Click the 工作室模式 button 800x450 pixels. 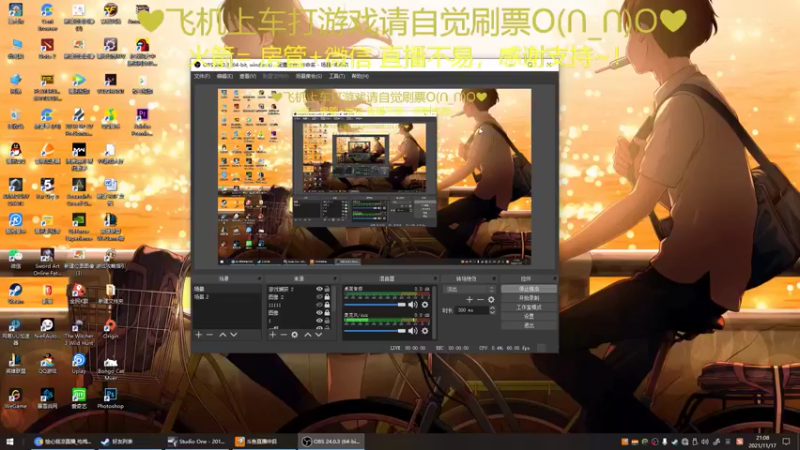coord(529,307)
